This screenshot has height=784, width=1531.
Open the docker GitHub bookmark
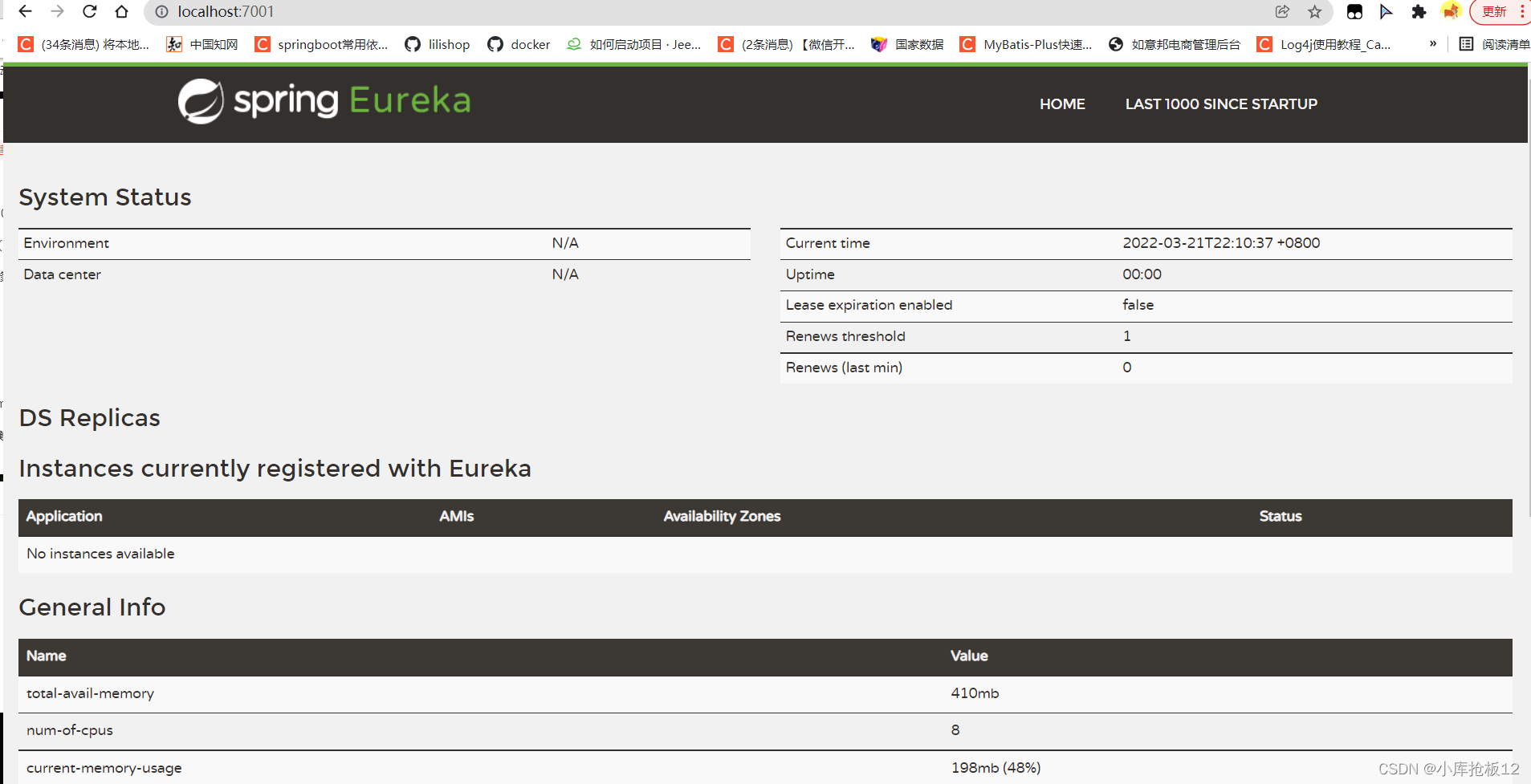(x=519, y=44)
